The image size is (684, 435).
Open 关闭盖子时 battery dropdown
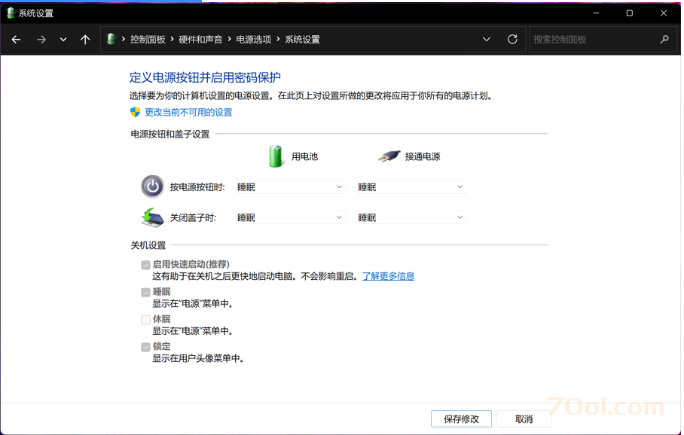coord(290,218)
